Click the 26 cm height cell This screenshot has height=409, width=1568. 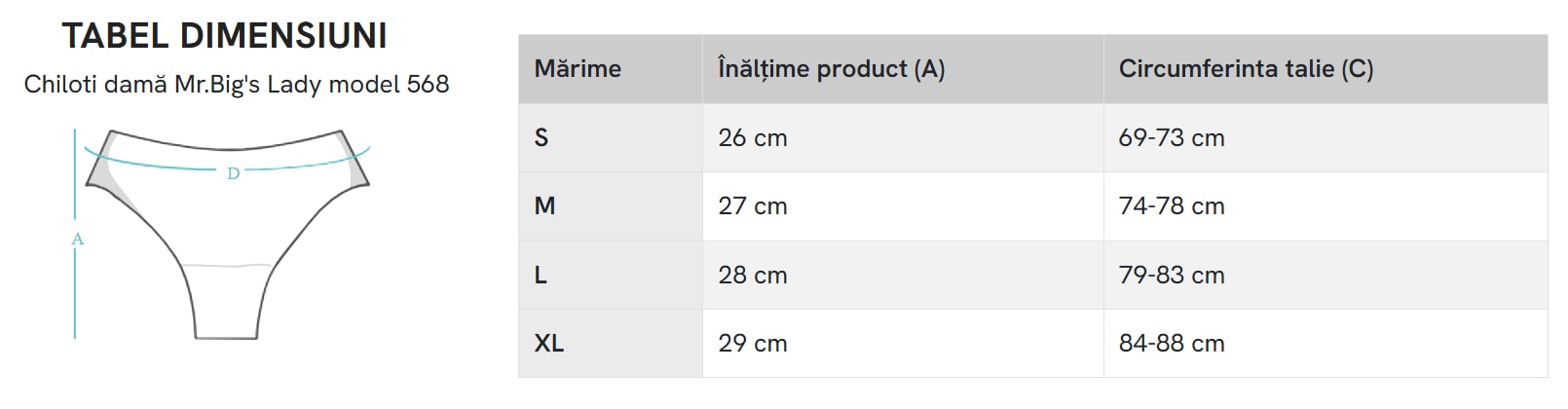pos(753,138)
